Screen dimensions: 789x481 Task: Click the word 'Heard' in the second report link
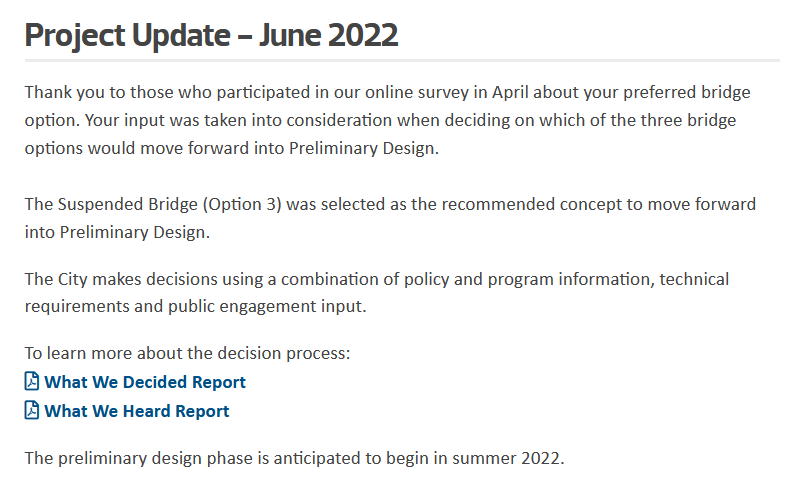(x=147, y=412)
